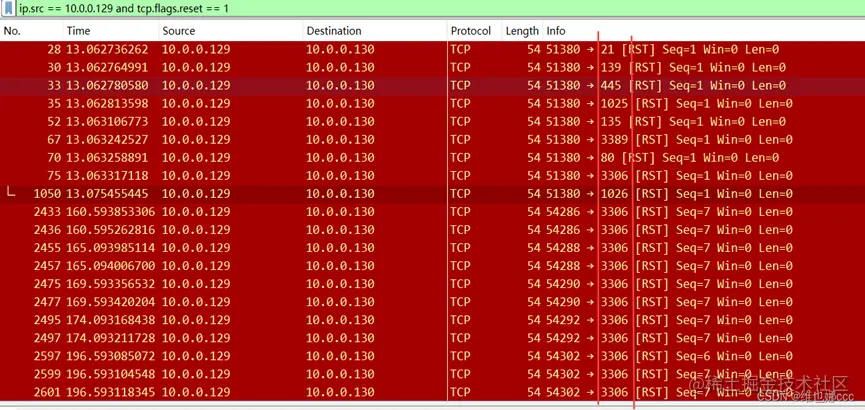Click time value 165.094006700
Viewport: 865px width, 410px height.
click(x=110, y=266)
